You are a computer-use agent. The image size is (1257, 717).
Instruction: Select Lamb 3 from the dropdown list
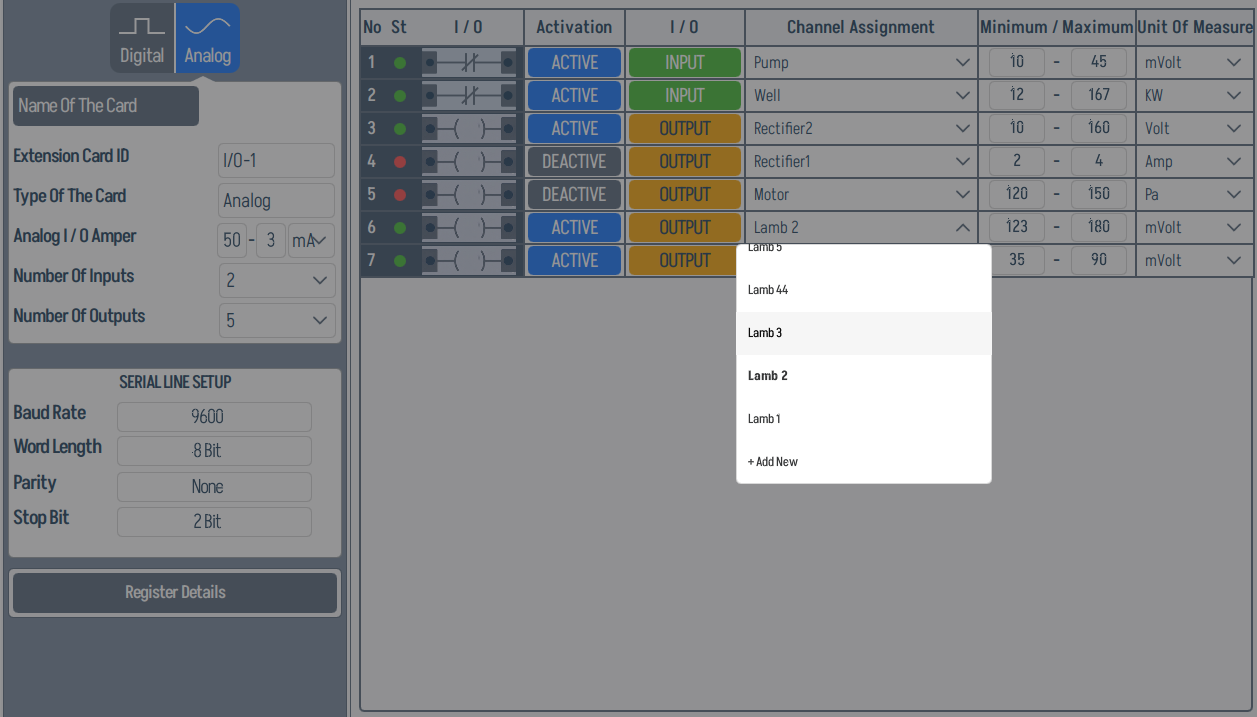[864, 333]
